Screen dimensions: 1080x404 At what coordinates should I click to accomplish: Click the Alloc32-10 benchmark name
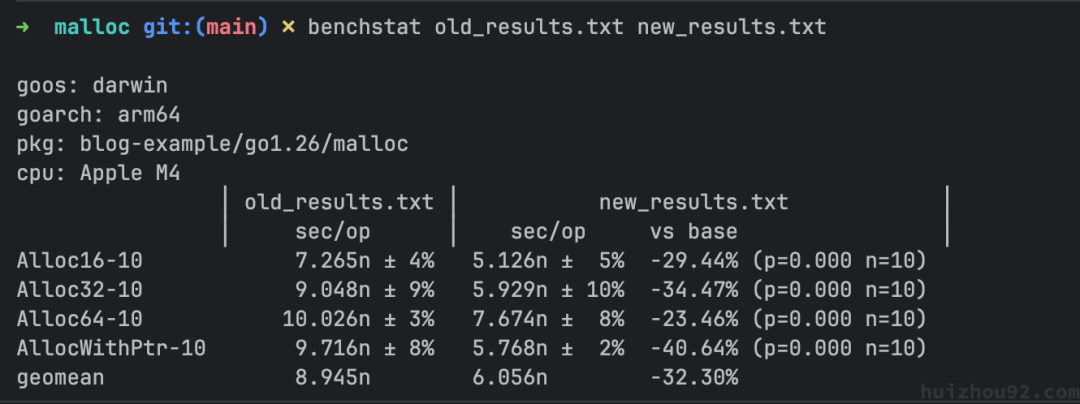(80, 290)
